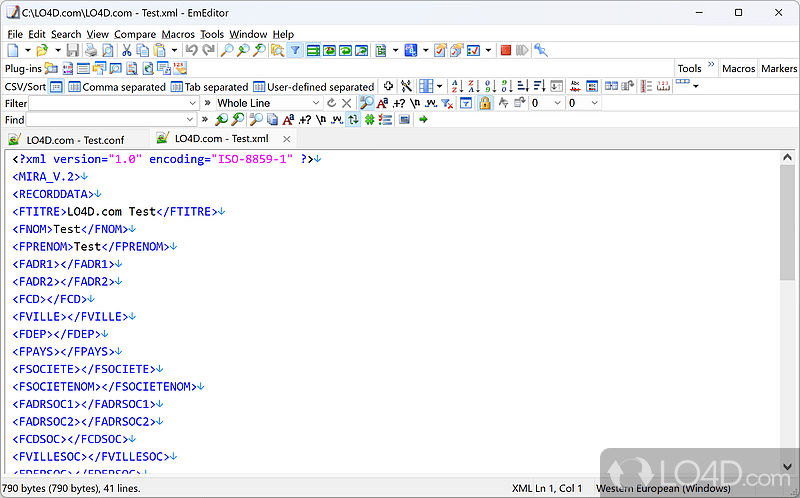Toggle the wrap-around arrows icon in Find toolbar

click(x=353, y=119)
